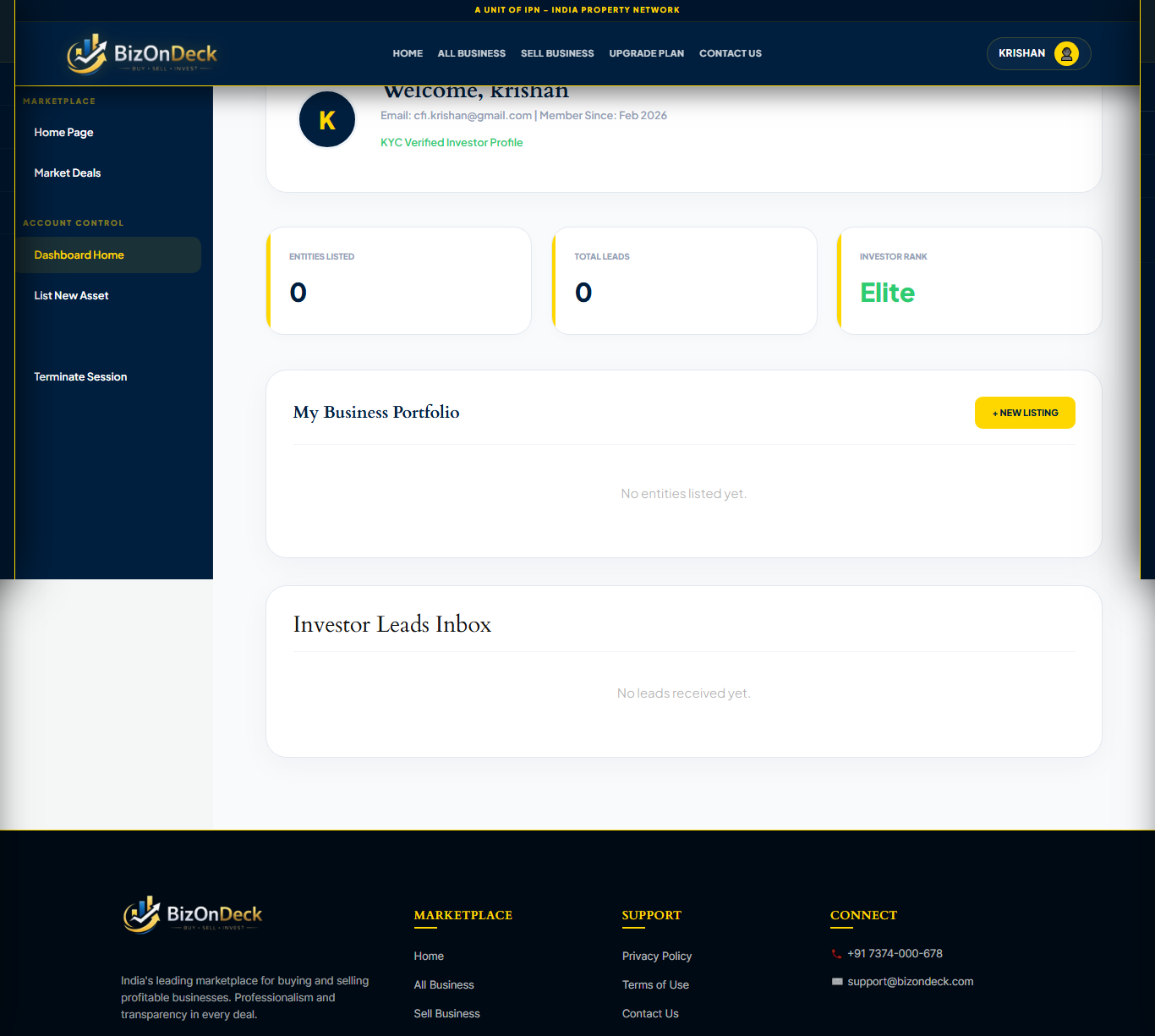Select Home Page in the sidebar
1155x1036 pixels.
63,133
